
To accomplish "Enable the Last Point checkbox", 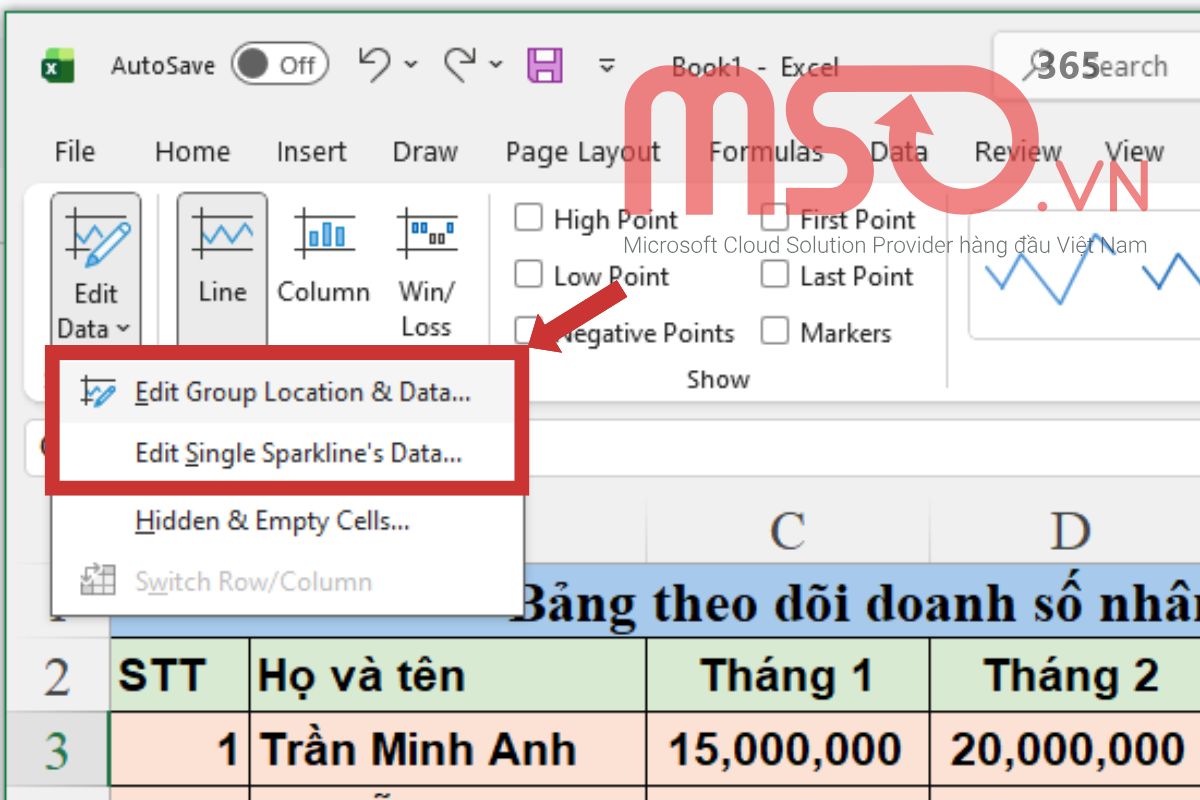I will pyautogui.click(x=775, y=275).
